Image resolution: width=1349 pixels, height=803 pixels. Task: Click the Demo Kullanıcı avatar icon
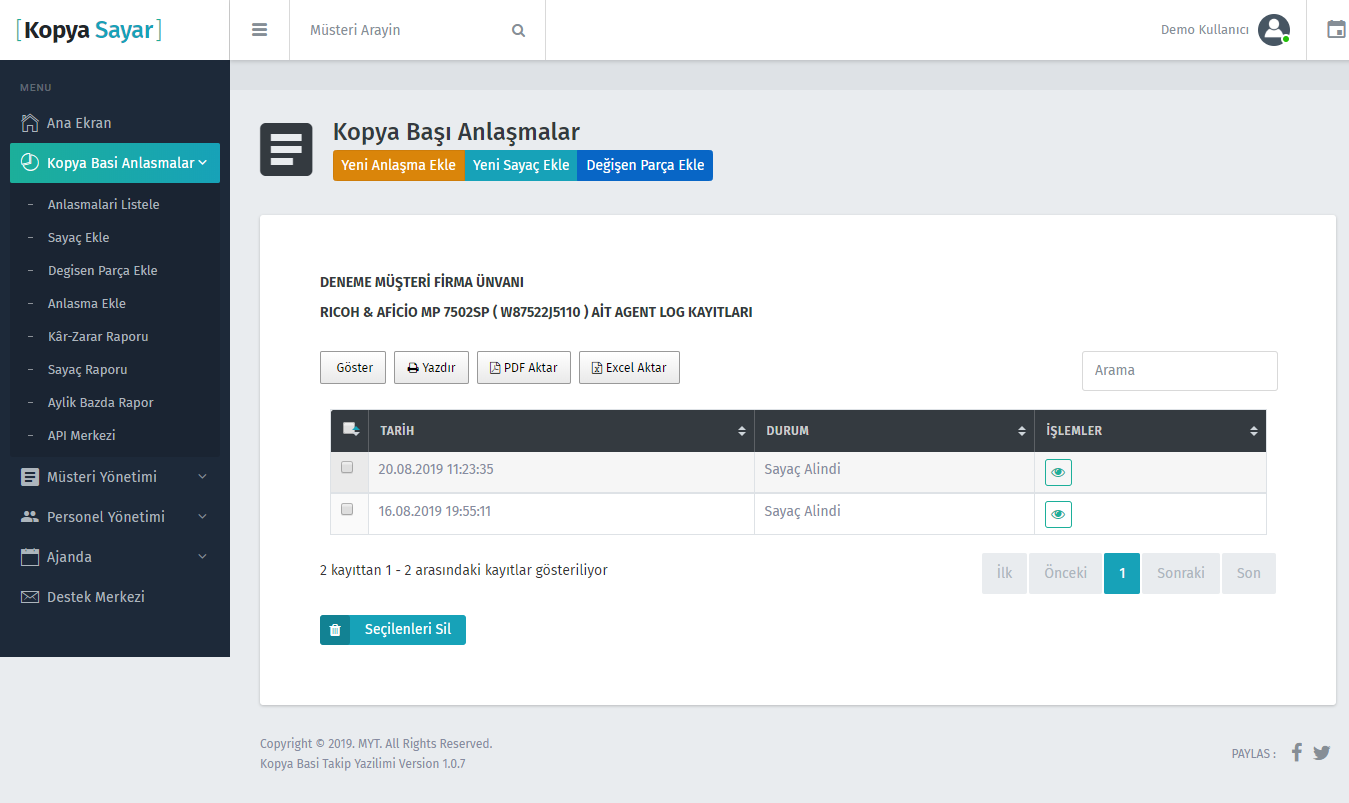[x=1273, y=30]
